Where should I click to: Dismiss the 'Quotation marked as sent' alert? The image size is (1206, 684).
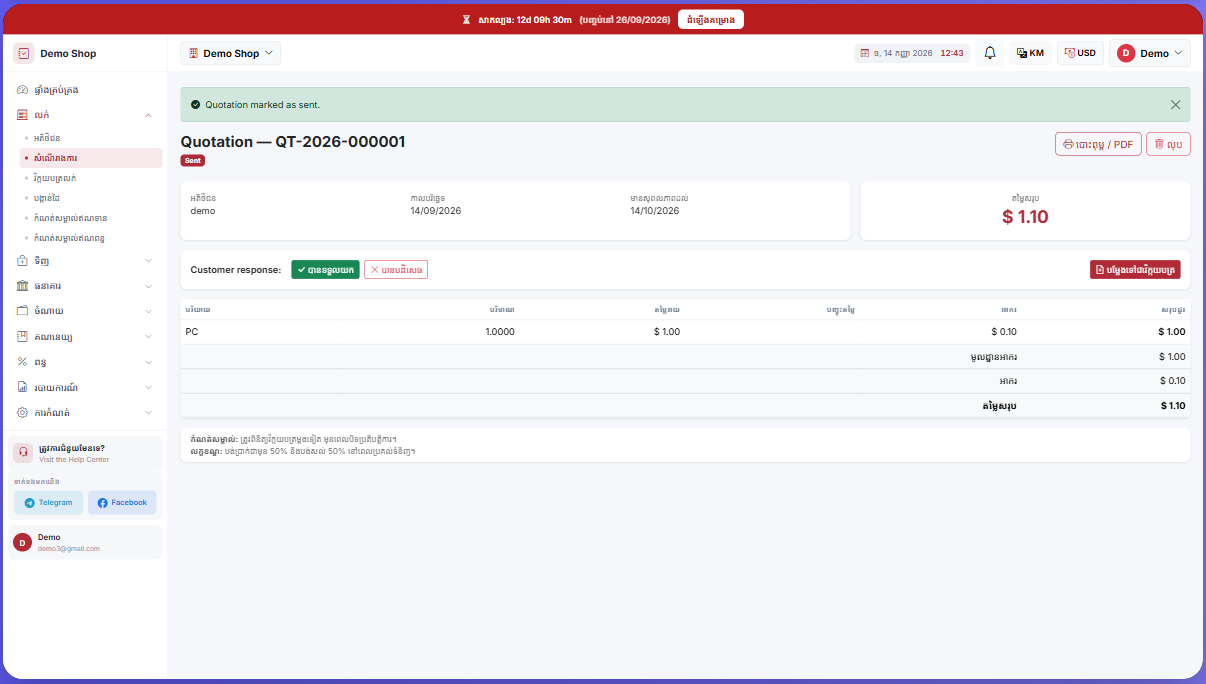coord(1175,104)
